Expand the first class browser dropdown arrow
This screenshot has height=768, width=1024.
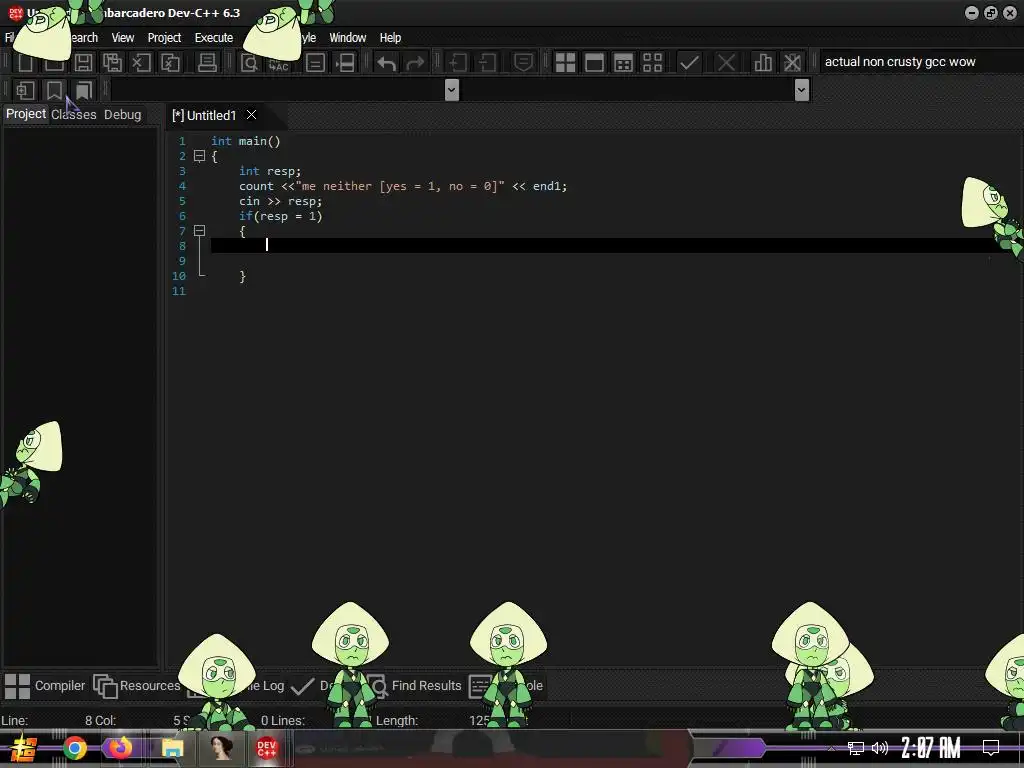click(451, 90)
